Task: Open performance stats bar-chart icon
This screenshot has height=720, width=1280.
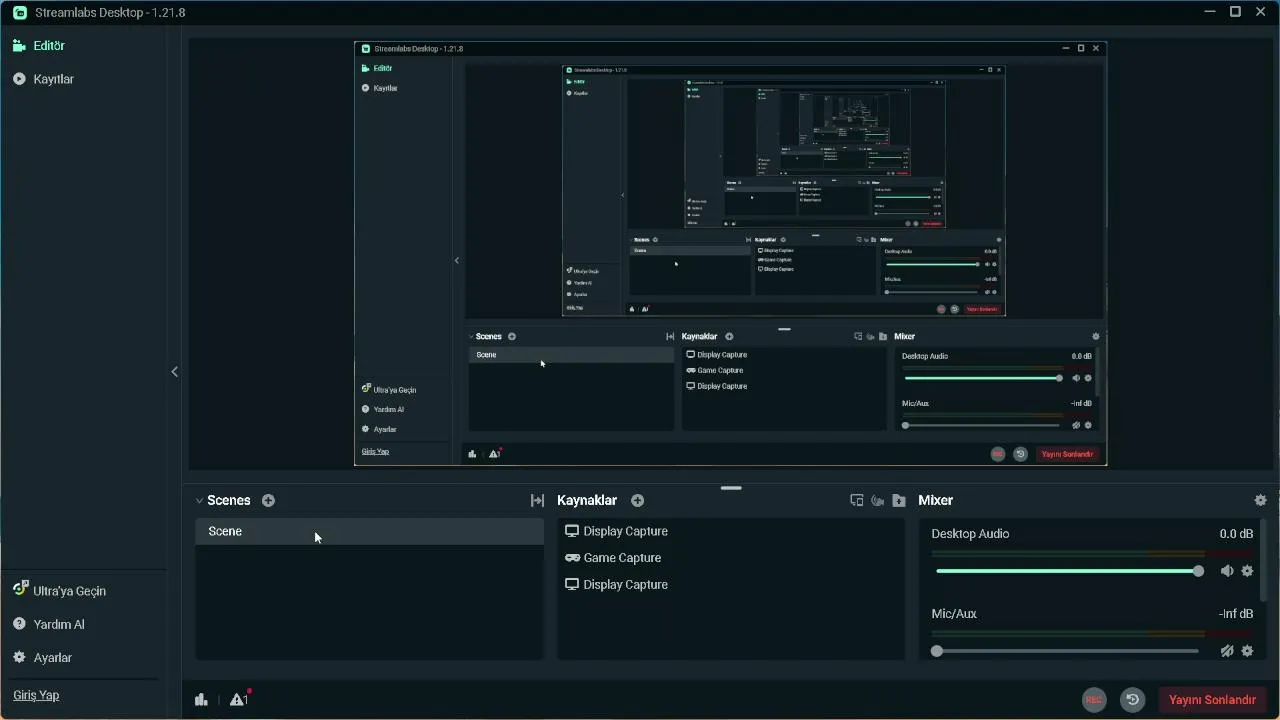Action: pyautogui.click(x=201, y=700)
